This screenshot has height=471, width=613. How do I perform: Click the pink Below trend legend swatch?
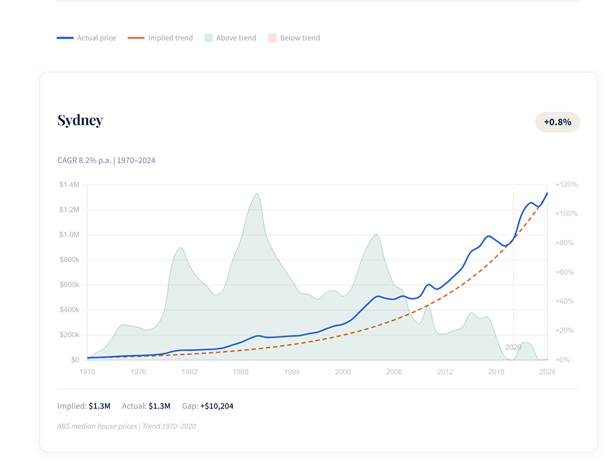[x=272, y=38]
